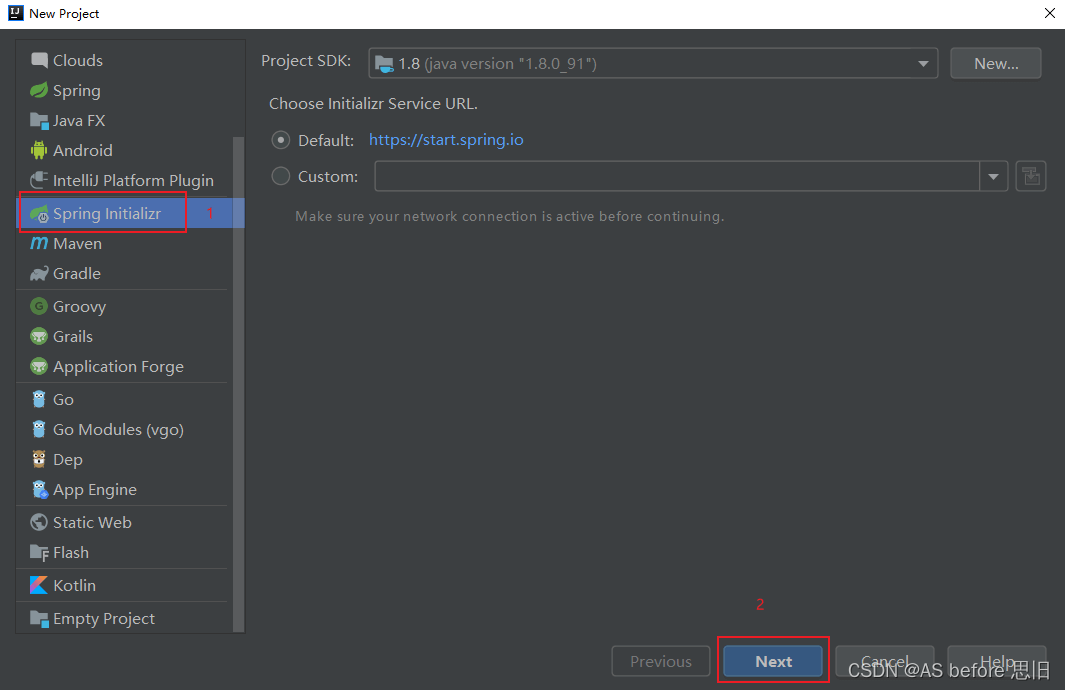Click the Go Modules (vgo) icon
This screenshot has height=690, width=1065.
(39, 429)
